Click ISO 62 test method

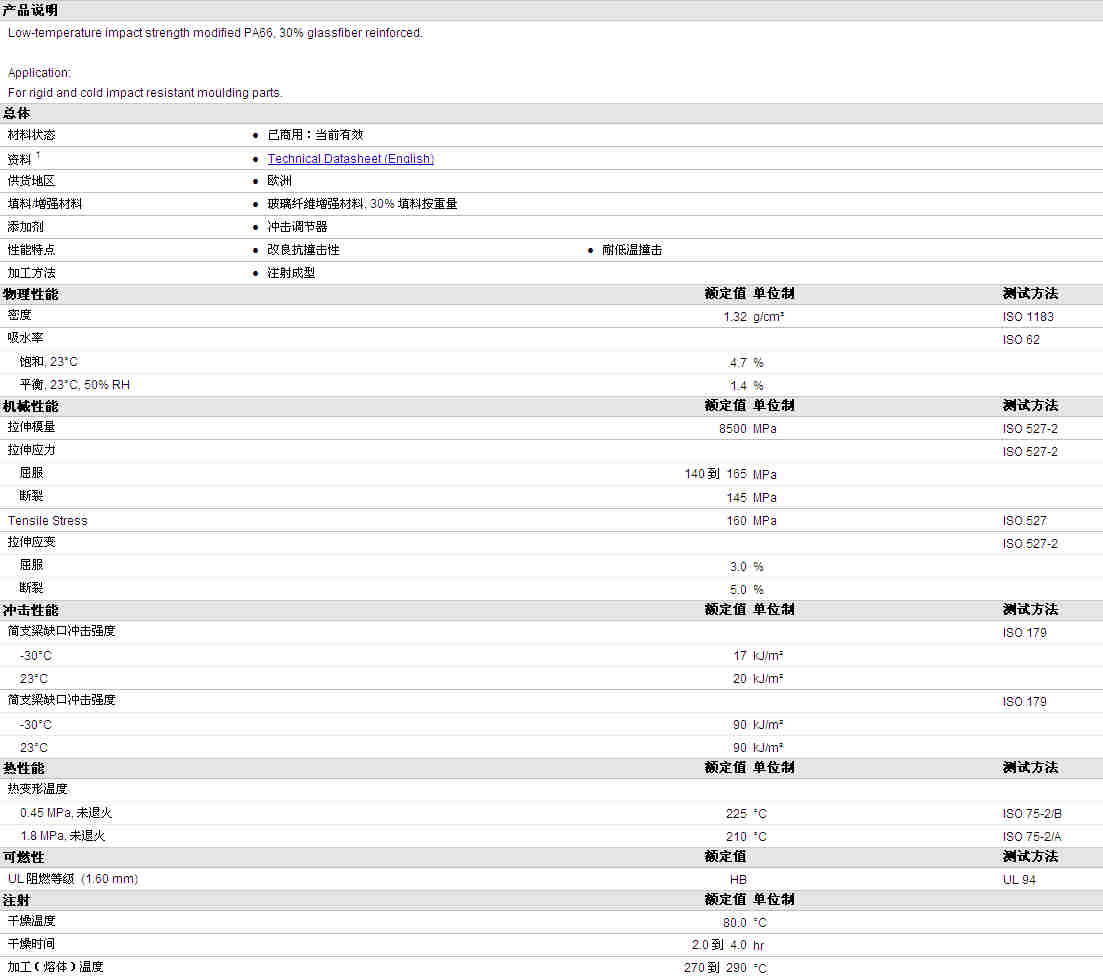tap(1021, 340)
